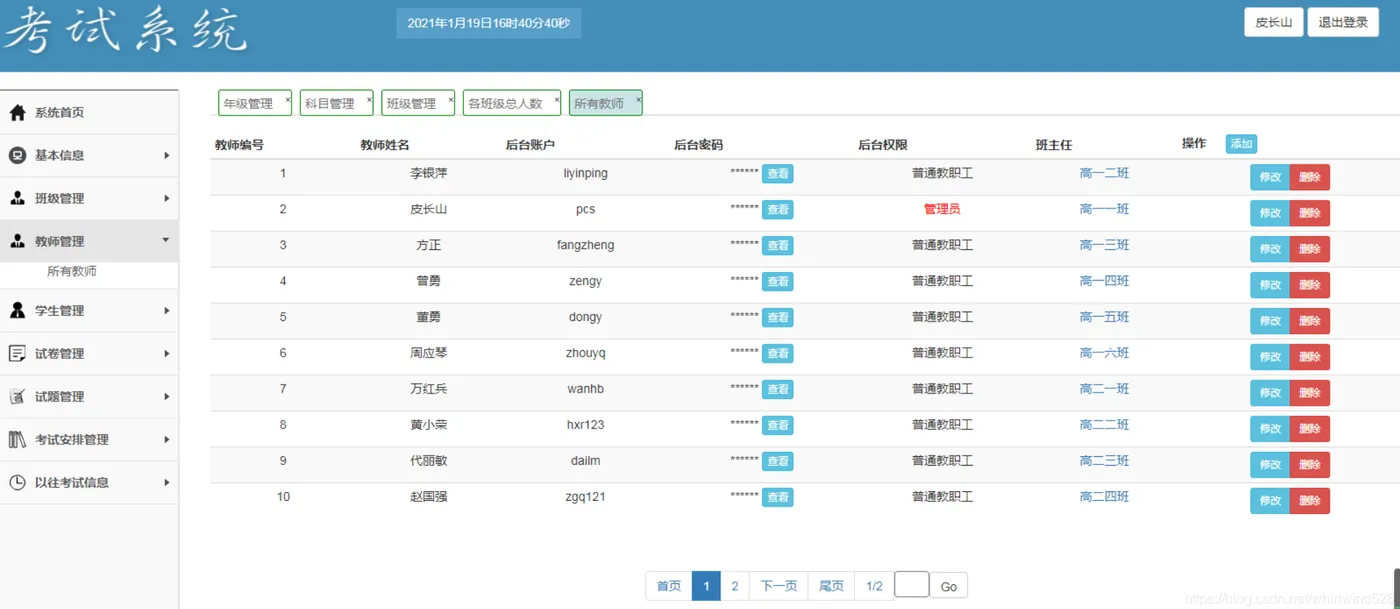Click the 班级管理 people icon

[17, 198]
